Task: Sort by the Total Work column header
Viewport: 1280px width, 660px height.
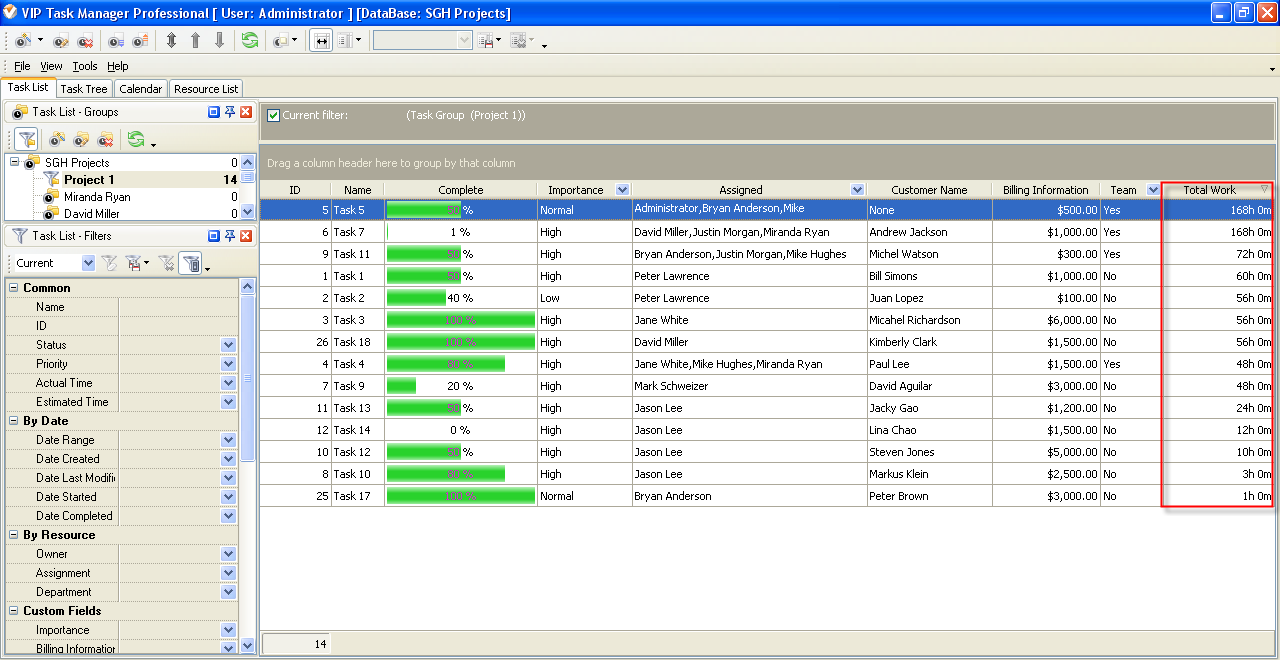Action: tap(1209, 190)
